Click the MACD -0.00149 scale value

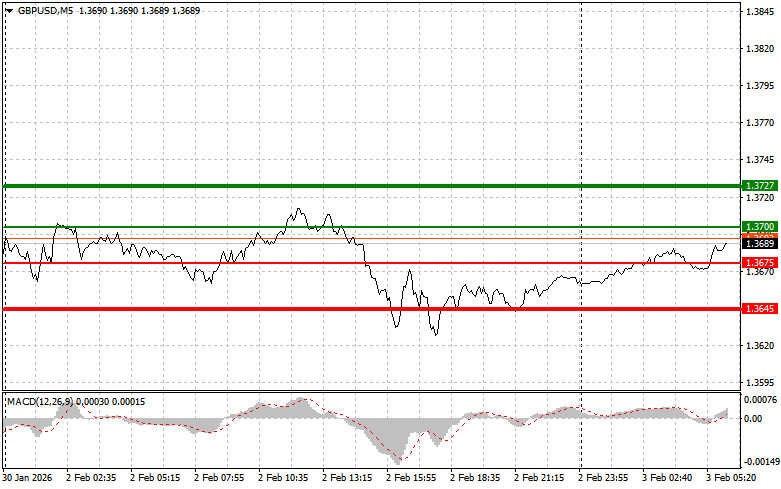pos(758,463)
